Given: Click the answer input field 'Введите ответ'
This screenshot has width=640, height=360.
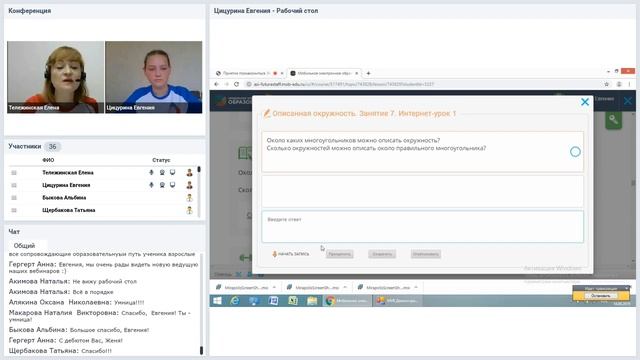Looking at the screenshot, I should pos(422,227).
